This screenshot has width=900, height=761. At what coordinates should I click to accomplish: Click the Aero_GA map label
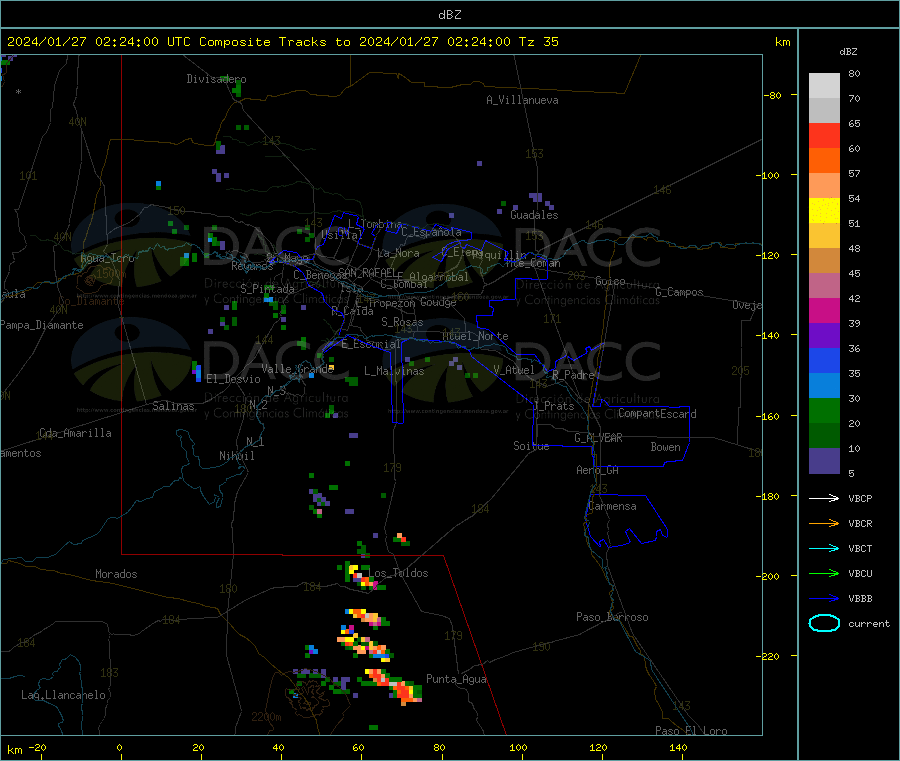tap(598, 470)
